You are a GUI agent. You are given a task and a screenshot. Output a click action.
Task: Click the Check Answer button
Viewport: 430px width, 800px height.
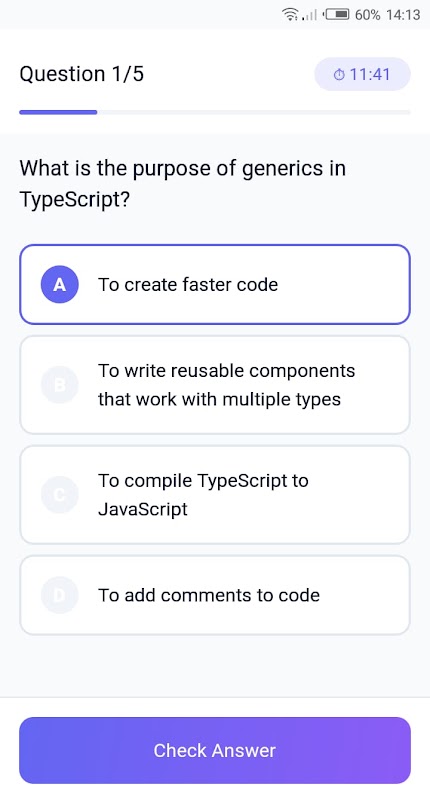[x=215, y=751]
